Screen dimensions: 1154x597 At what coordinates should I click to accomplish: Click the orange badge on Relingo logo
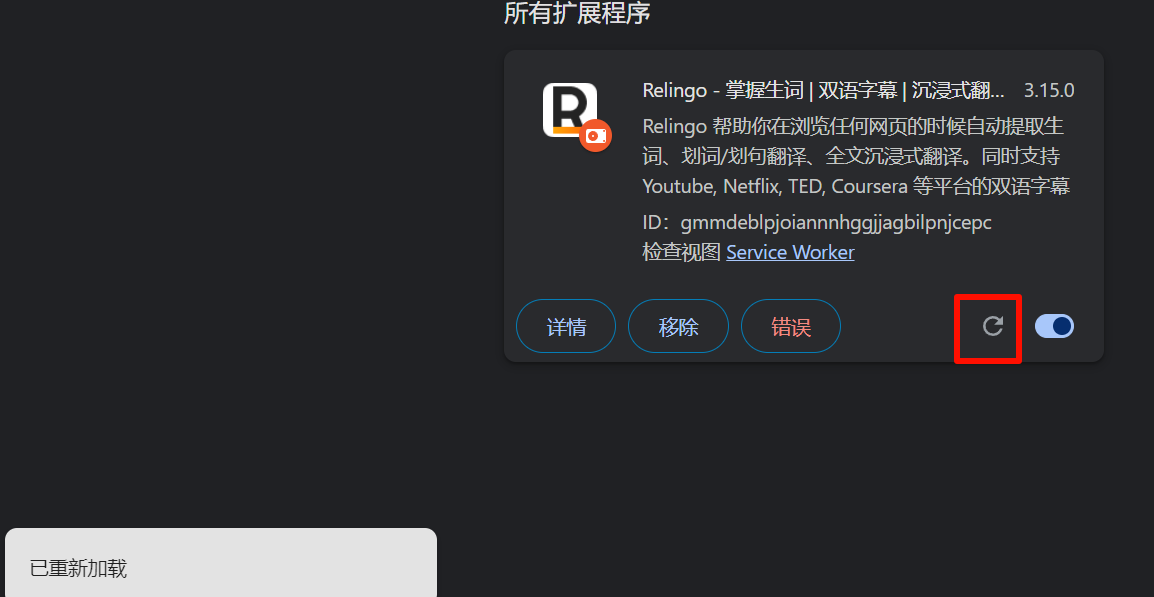[x=595, y=135]
